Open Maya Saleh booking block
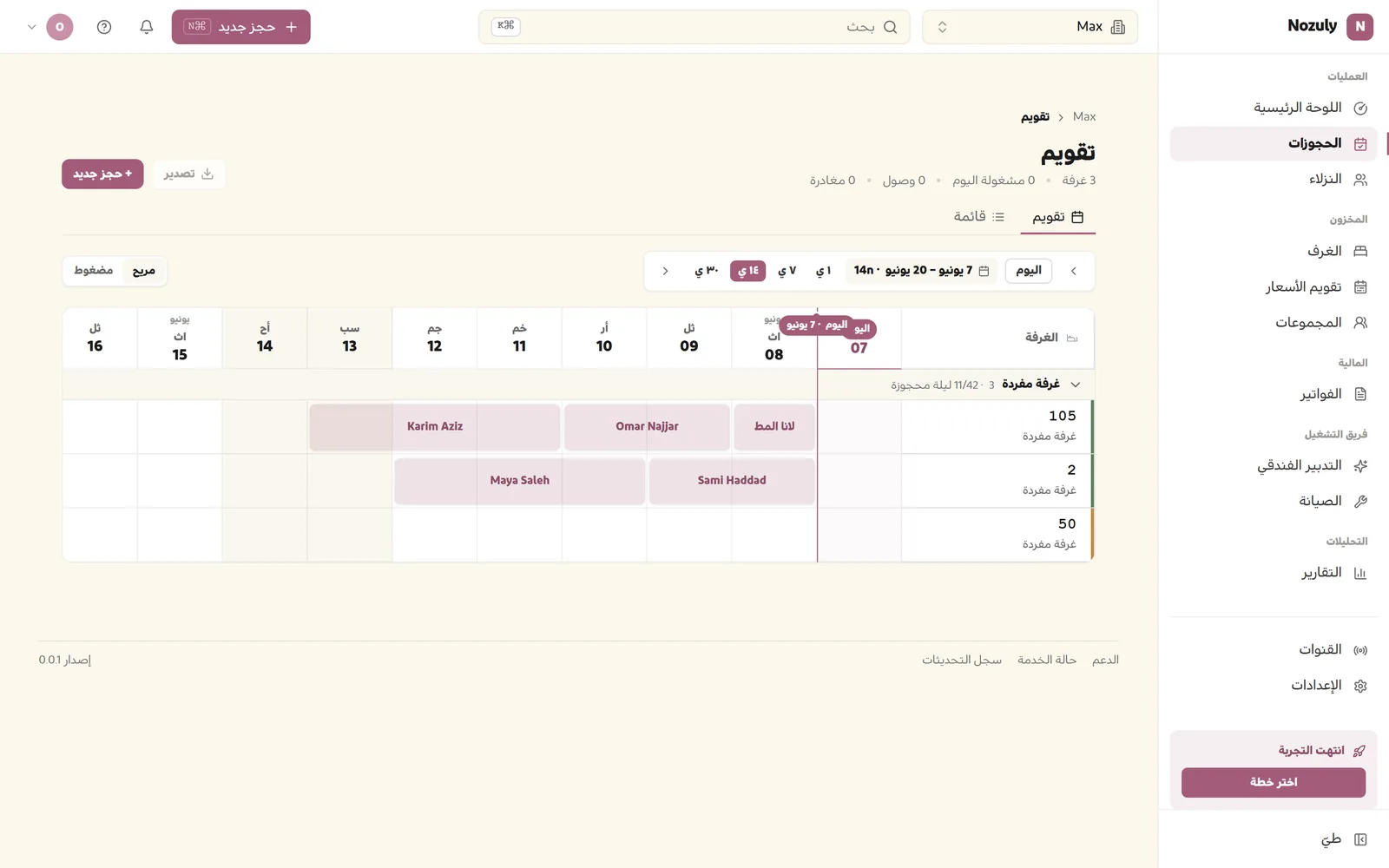The image size is (1389, 868). point(520,481)
